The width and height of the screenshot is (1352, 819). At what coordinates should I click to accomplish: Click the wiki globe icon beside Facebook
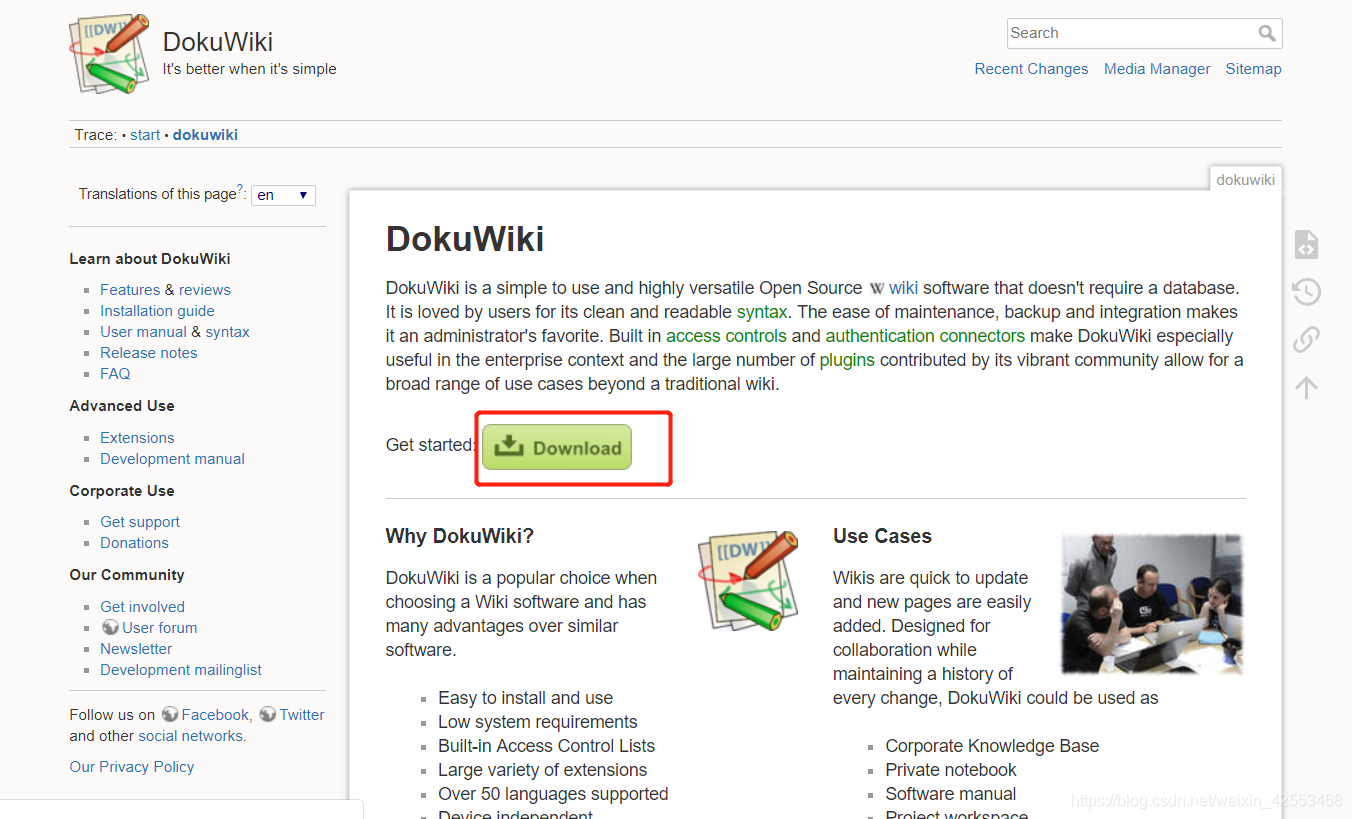(x=171, y=714)
